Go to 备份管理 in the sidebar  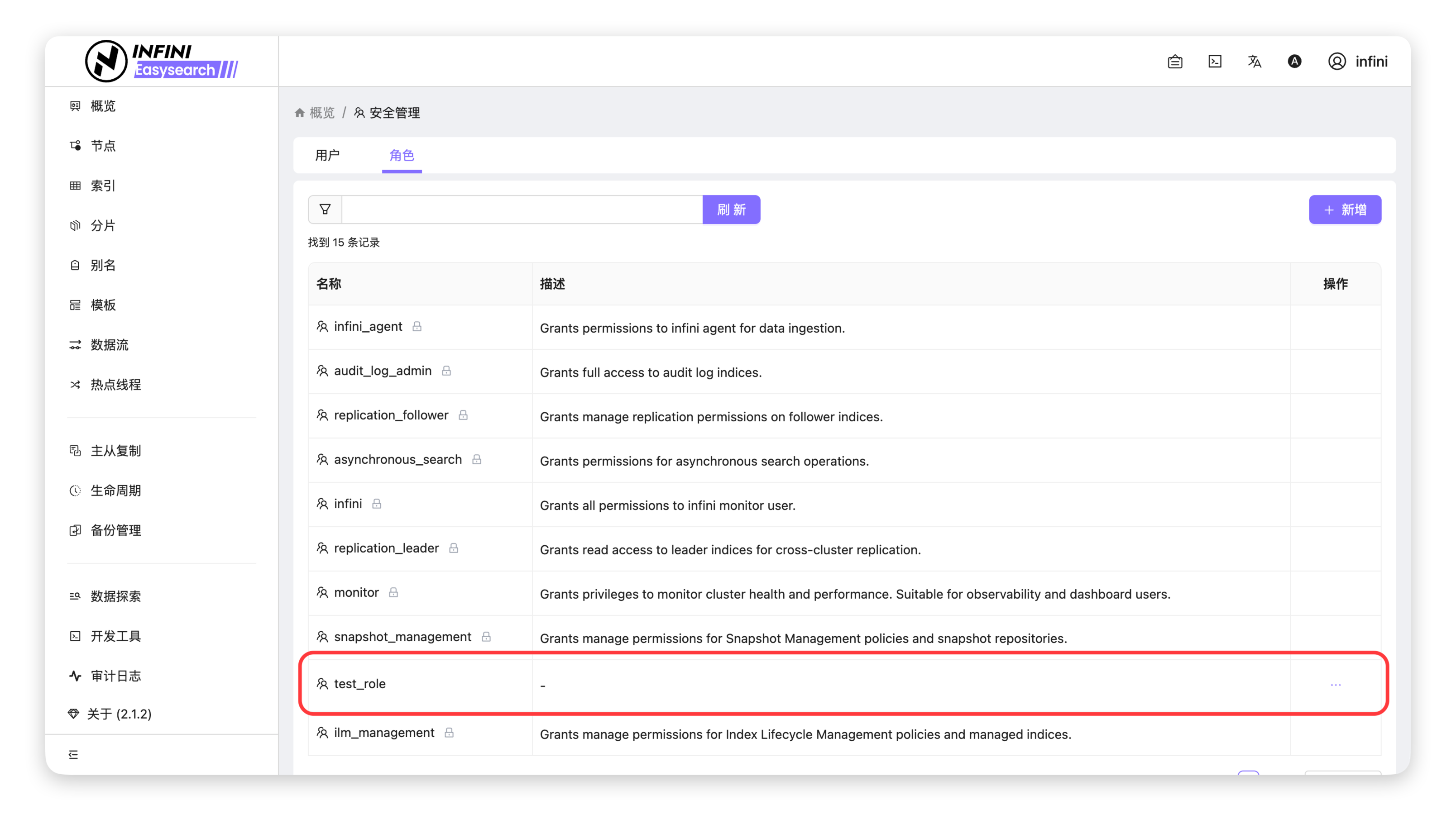[x=115, y=530]
